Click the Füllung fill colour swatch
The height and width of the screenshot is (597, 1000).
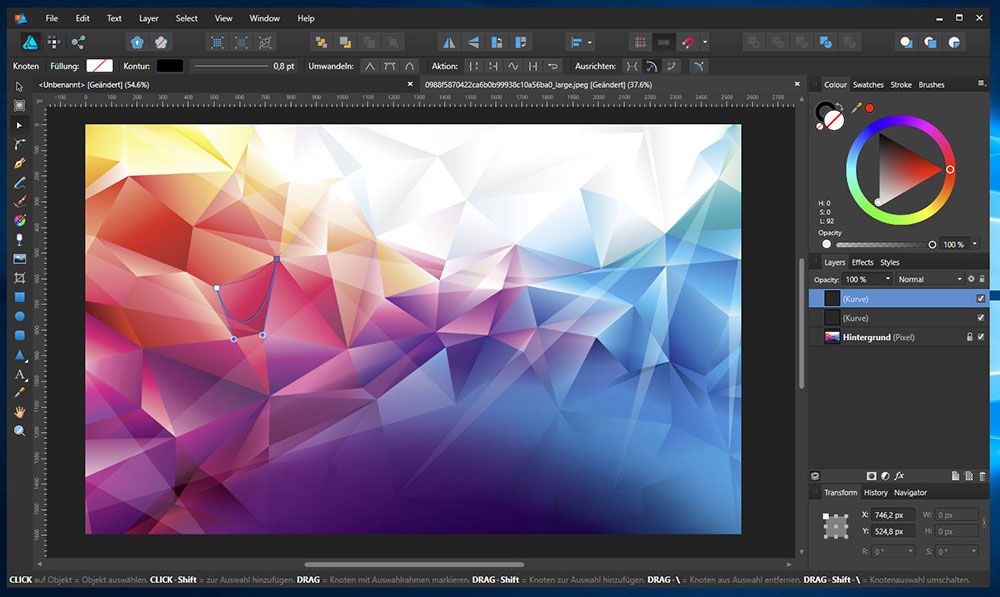100,66
